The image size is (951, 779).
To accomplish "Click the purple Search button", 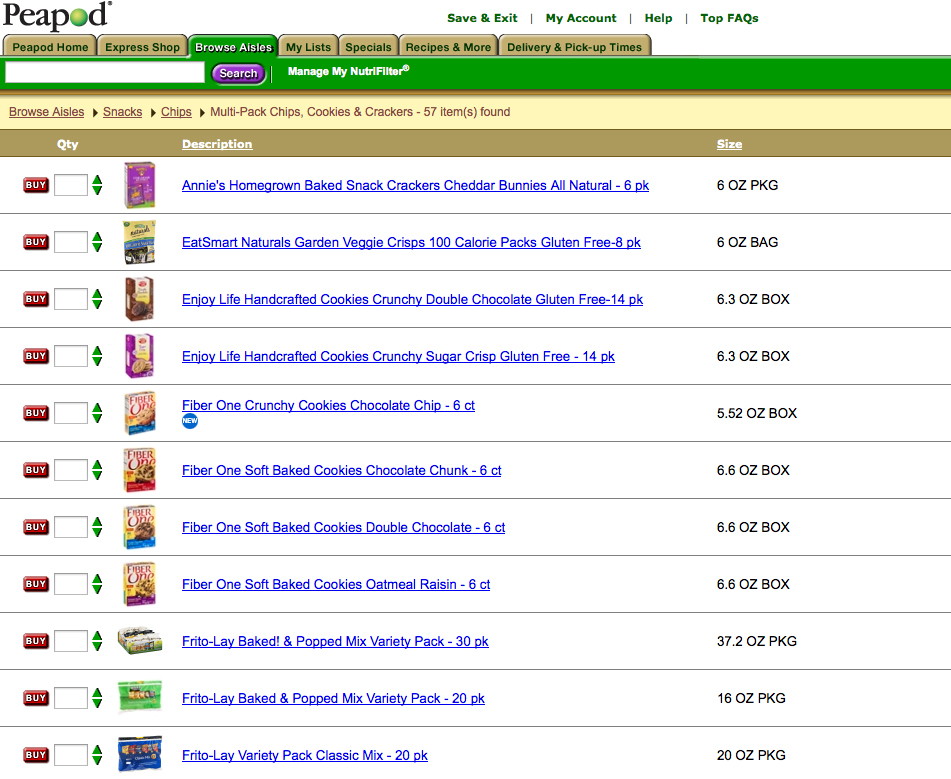I will [x=238, y=73].
